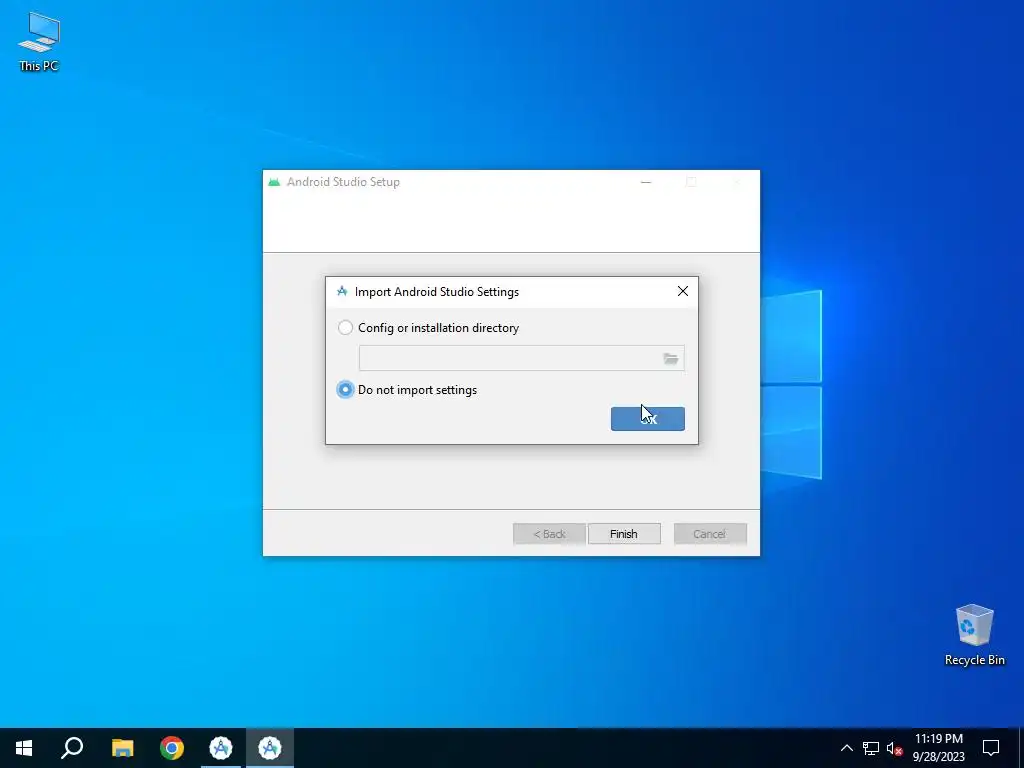Image resolution: width=1024 pixels, height=768 pixels.
Task: Click the directory path input field
Action: coord(521,359)
